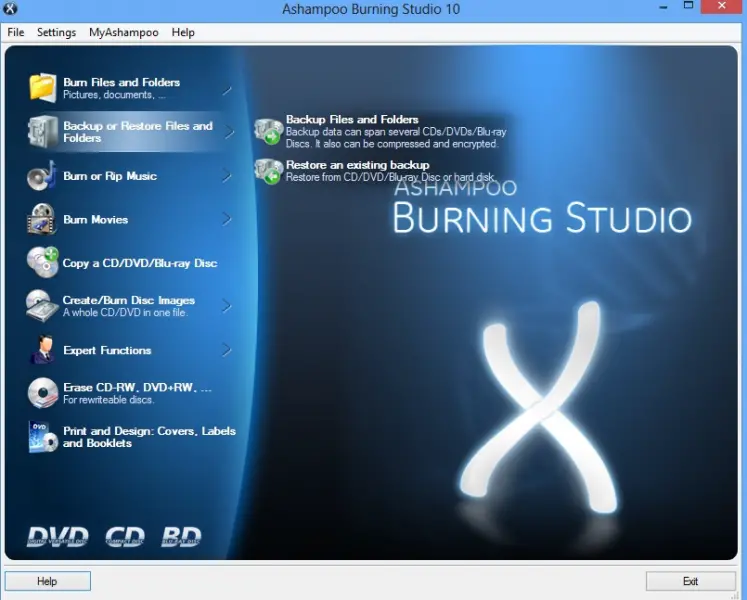The height and width of the screenshot is (600, 747).
Task: Open Print and Design: Covers, Labels and Booklets
Action: click(x=150, y=437)
